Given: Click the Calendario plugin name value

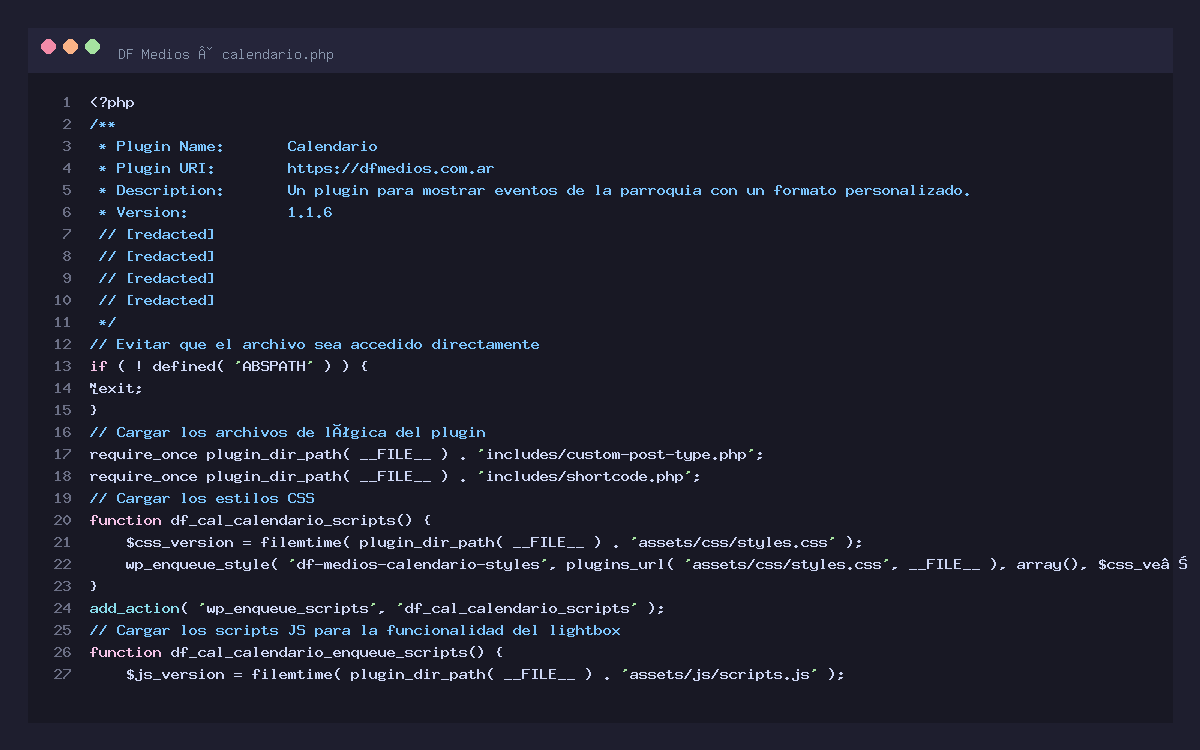Looking at the screenshot, I should [x=332, y=146].
